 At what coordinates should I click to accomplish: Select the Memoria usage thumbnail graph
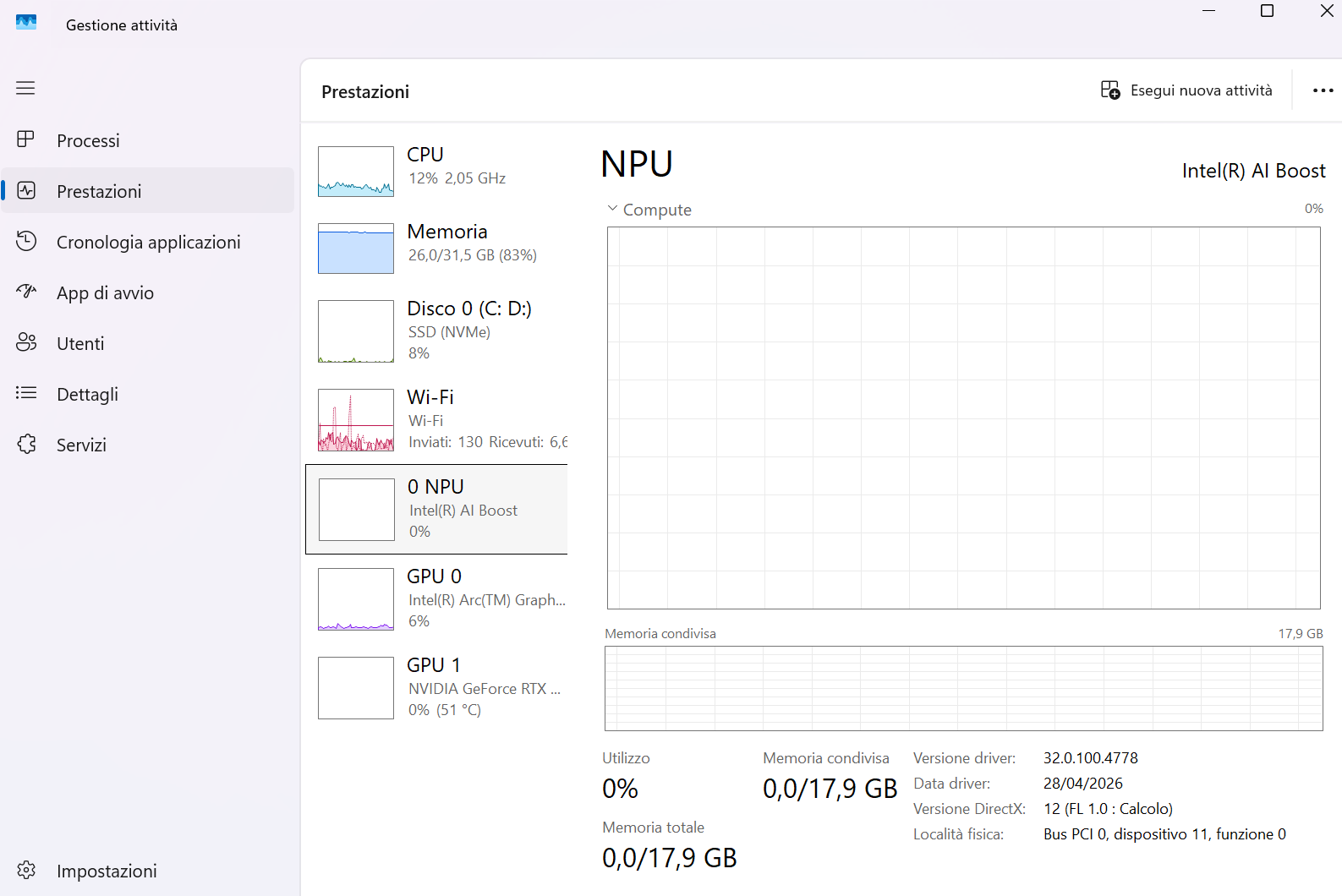(356, 249)
